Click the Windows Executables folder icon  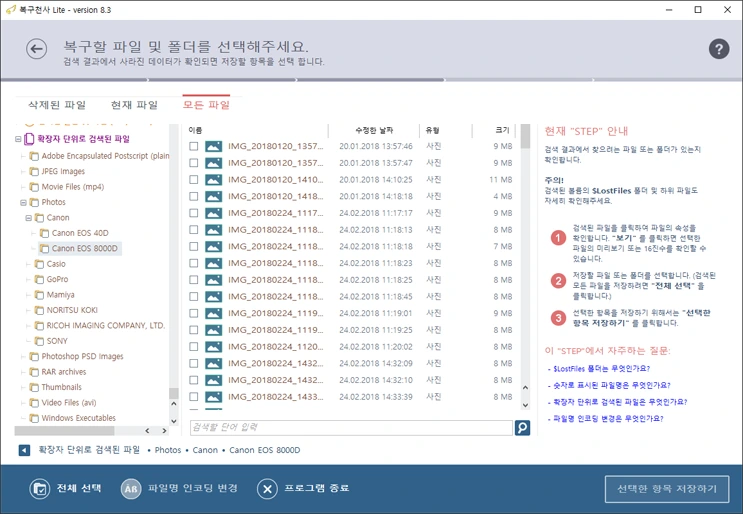click(x=34, y=418)
